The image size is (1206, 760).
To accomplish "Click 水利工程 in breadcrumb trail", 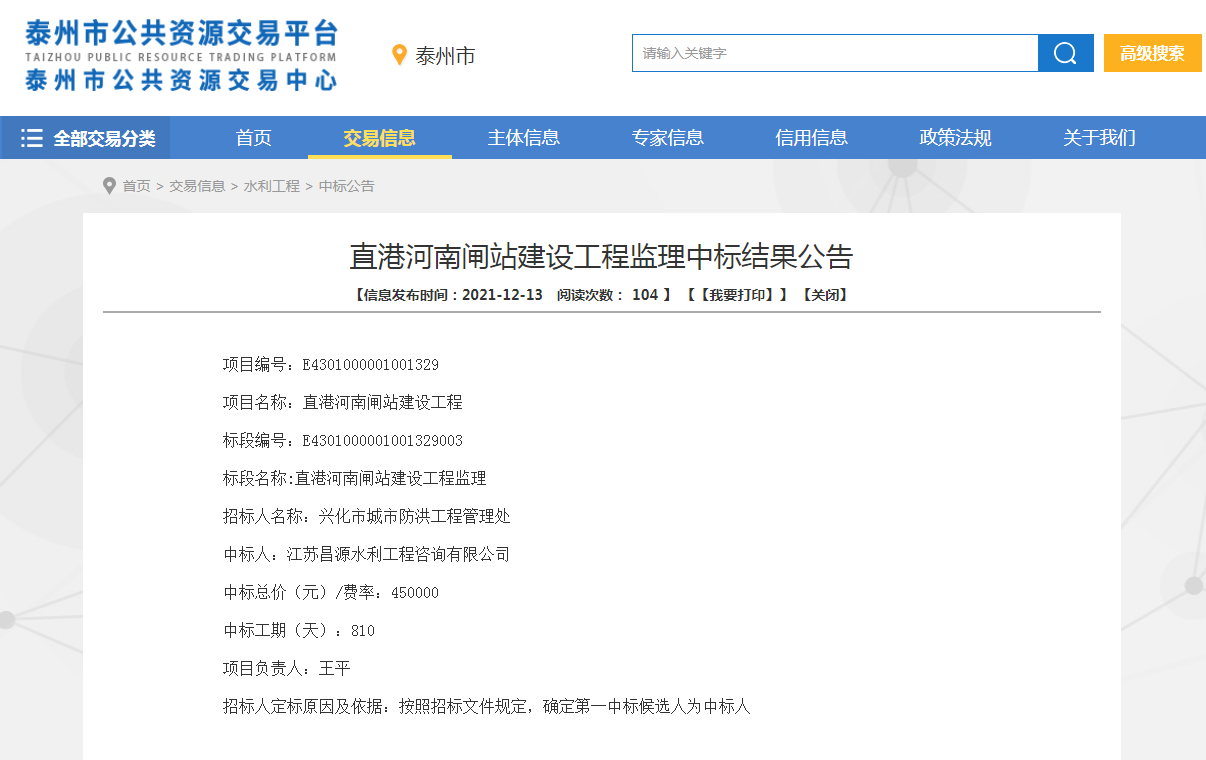I will point(272,186).
